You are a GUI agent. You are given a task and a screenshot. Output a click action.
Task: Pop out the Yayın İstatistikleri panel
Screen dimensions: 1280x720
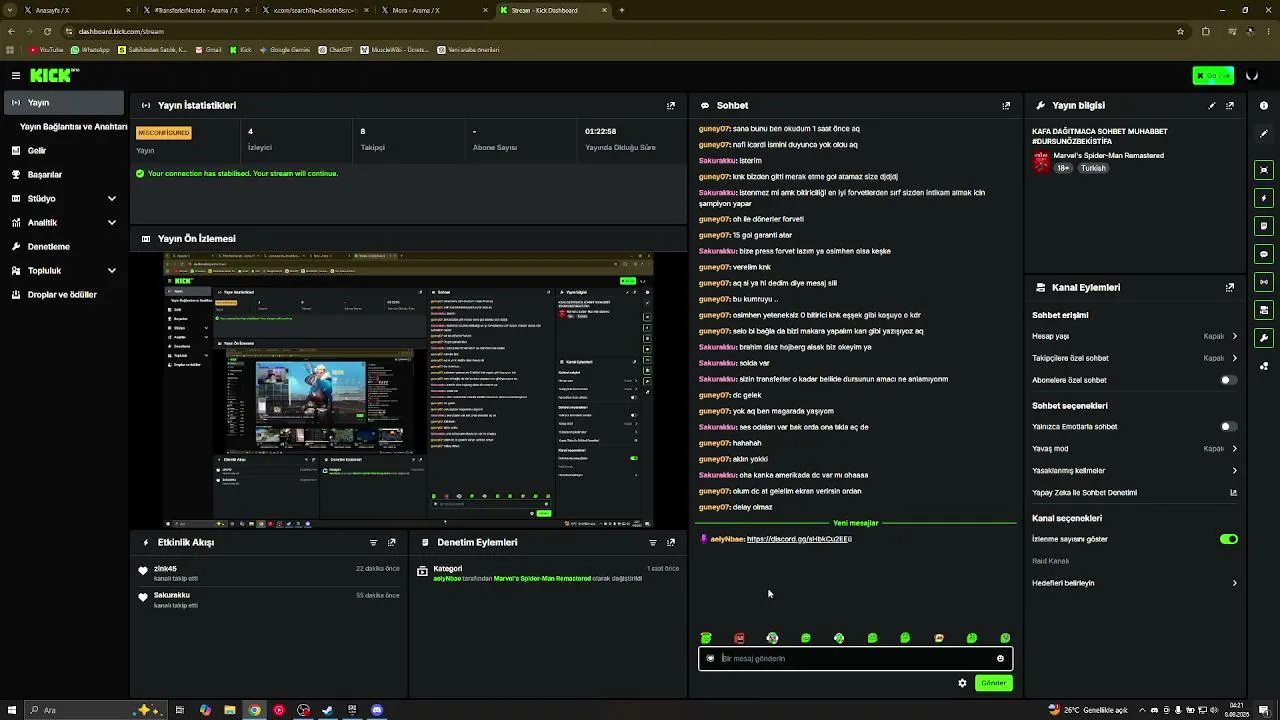pos(671,105)
